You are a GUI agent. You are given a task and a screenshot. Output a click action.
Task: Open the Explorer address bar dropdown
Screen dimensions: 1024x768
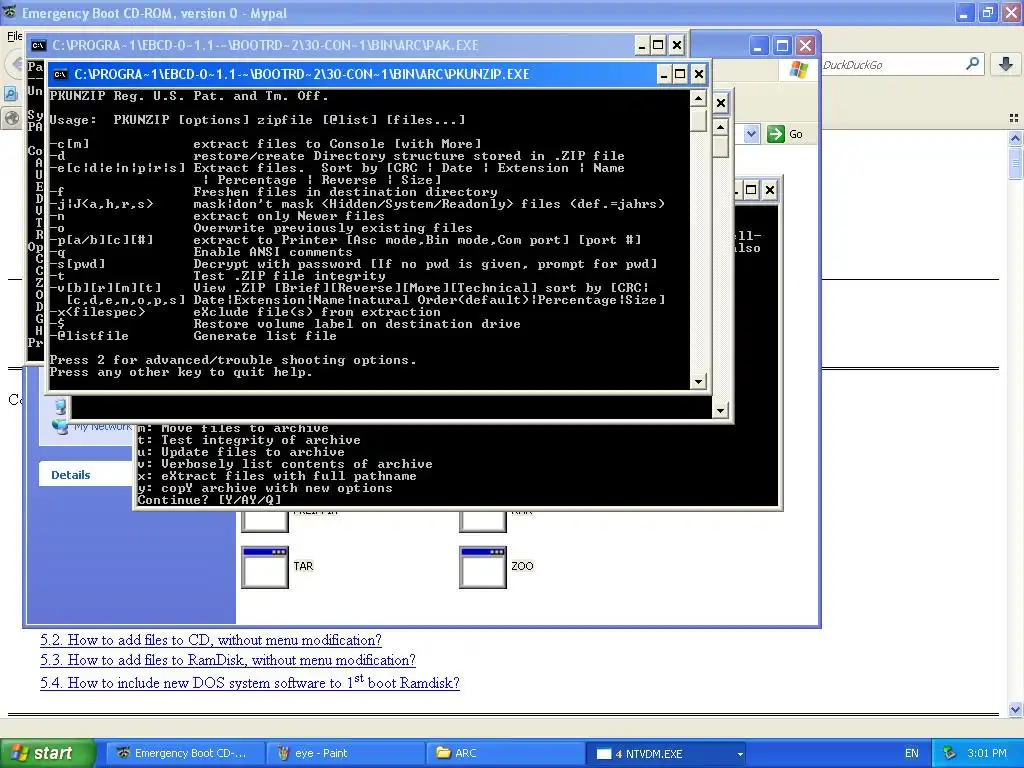751,134
